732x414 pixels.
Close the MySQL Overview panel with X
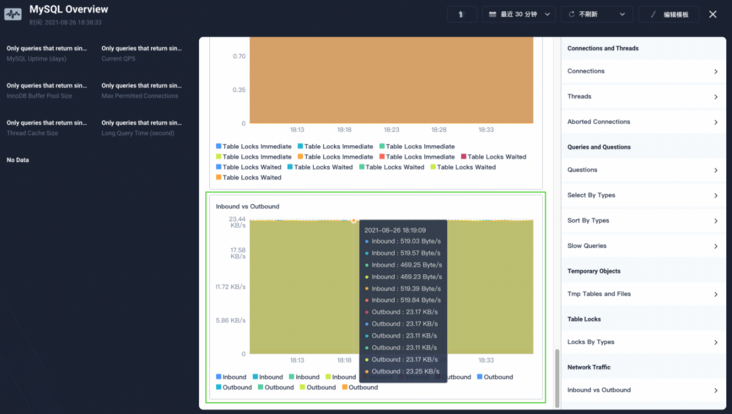pyautogui.click(x=713, y=15)
